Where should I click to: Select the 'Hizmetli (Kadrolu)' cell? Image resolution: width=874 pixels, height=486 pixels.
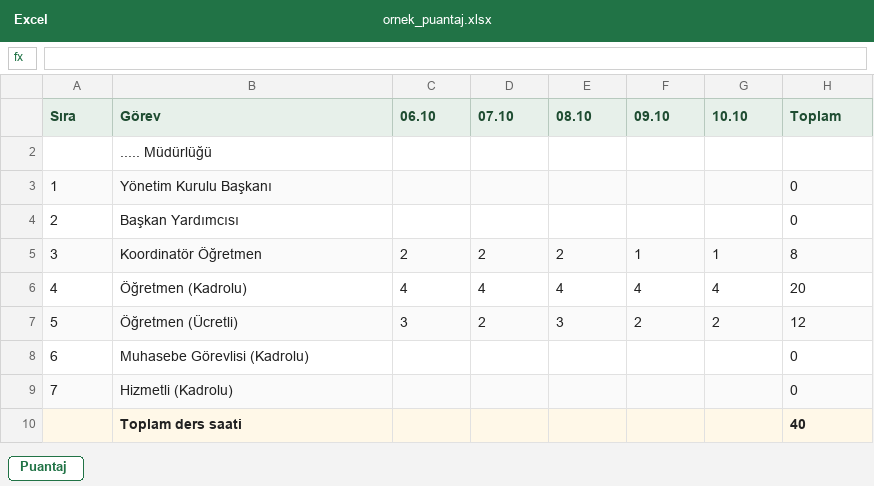(253, 391)
